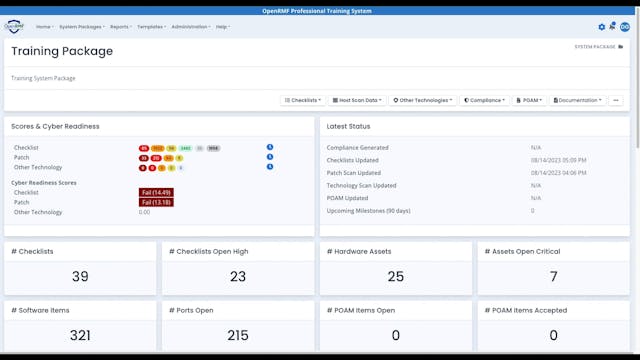The width and height of the screenshot is (640, 360).
Task: Expand the Other Technologies dropdown
Action: [422, 100]
